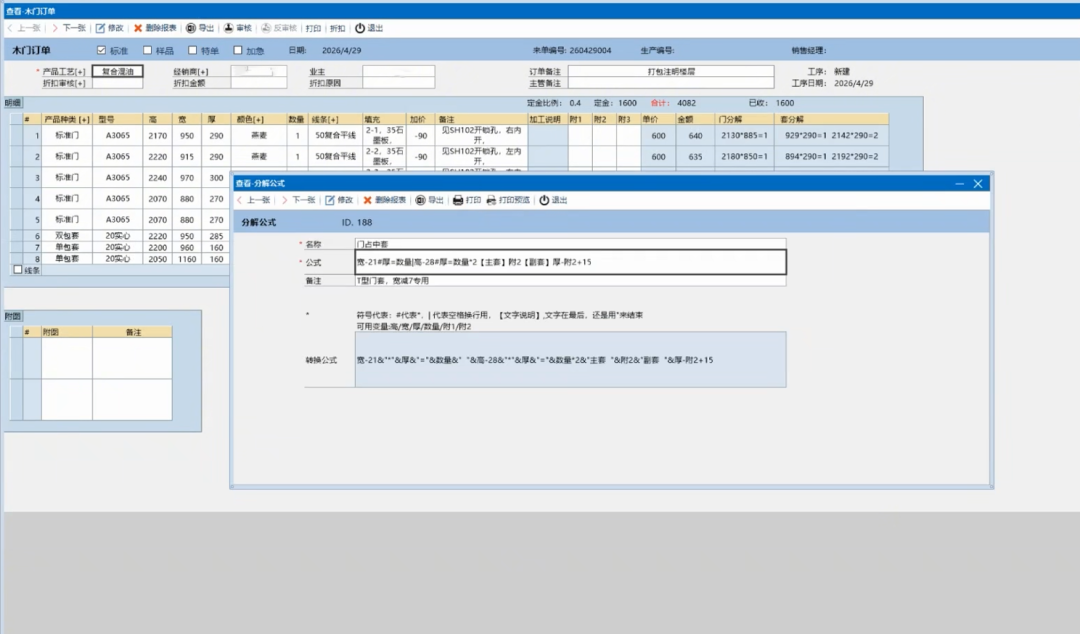
Task: Click 宽 cell 915 in row 2
Action: click(x=187, y=156)
